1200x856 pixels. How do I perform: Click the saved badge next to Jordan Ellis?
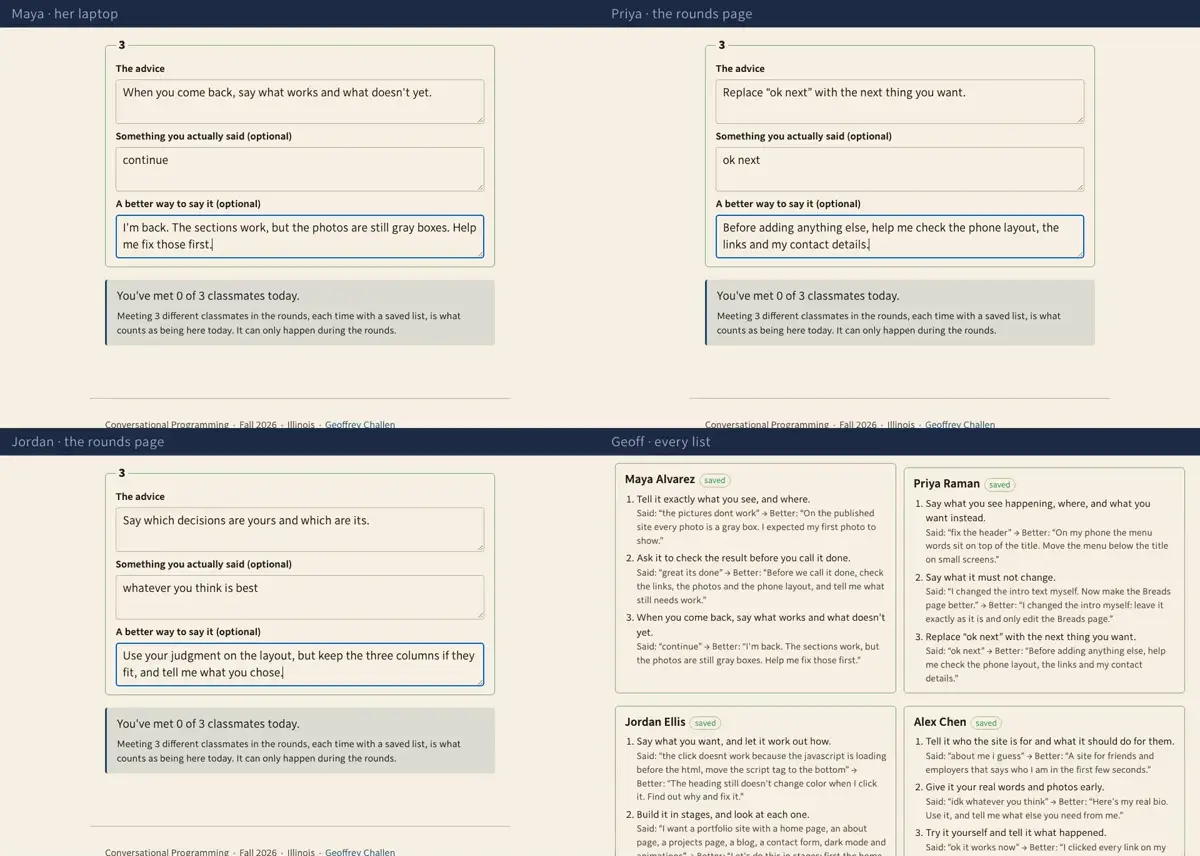(x=705, y=723)
